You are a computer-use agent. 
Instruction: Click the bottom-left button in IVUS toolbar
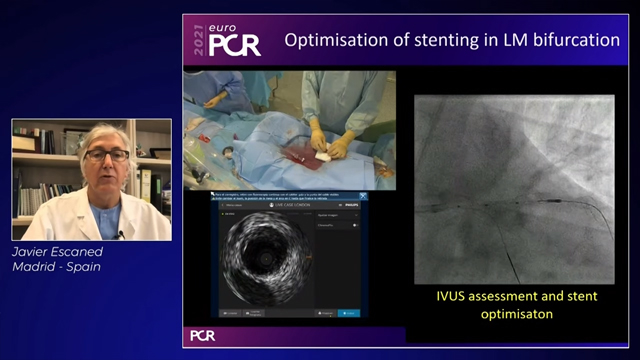coord(230,313)
